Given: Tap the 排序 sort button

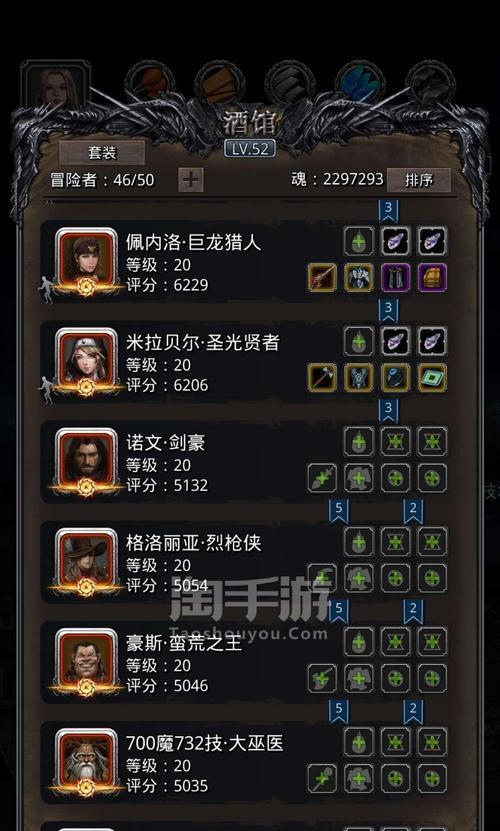Looking at the screenshot, I should [419, 180].
